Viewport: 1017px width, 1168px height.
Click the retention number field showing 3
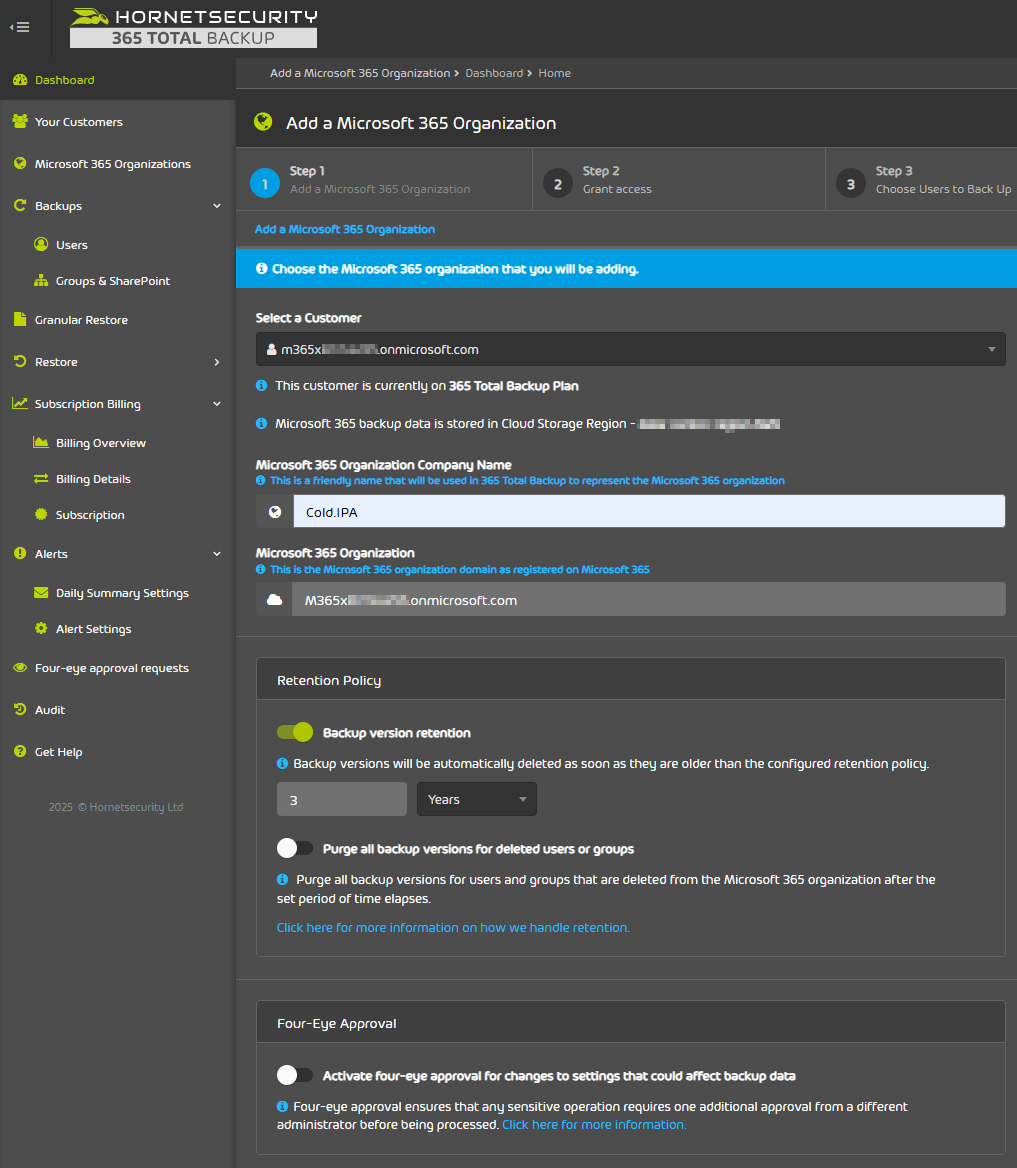(342, 799)
